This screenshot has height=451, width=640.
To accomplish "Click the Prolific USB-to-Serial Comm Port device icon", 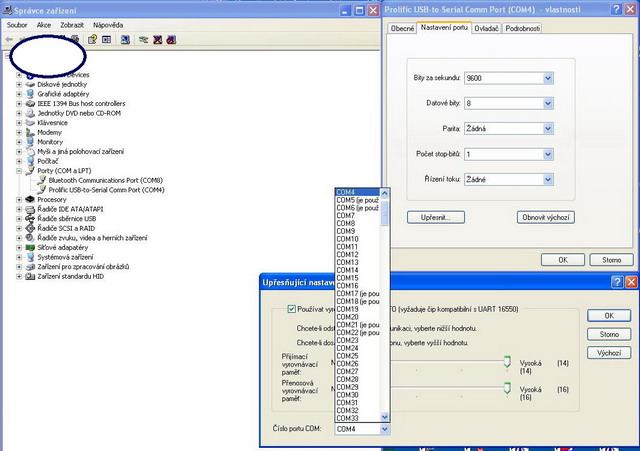I will click(x=41, y=189).
